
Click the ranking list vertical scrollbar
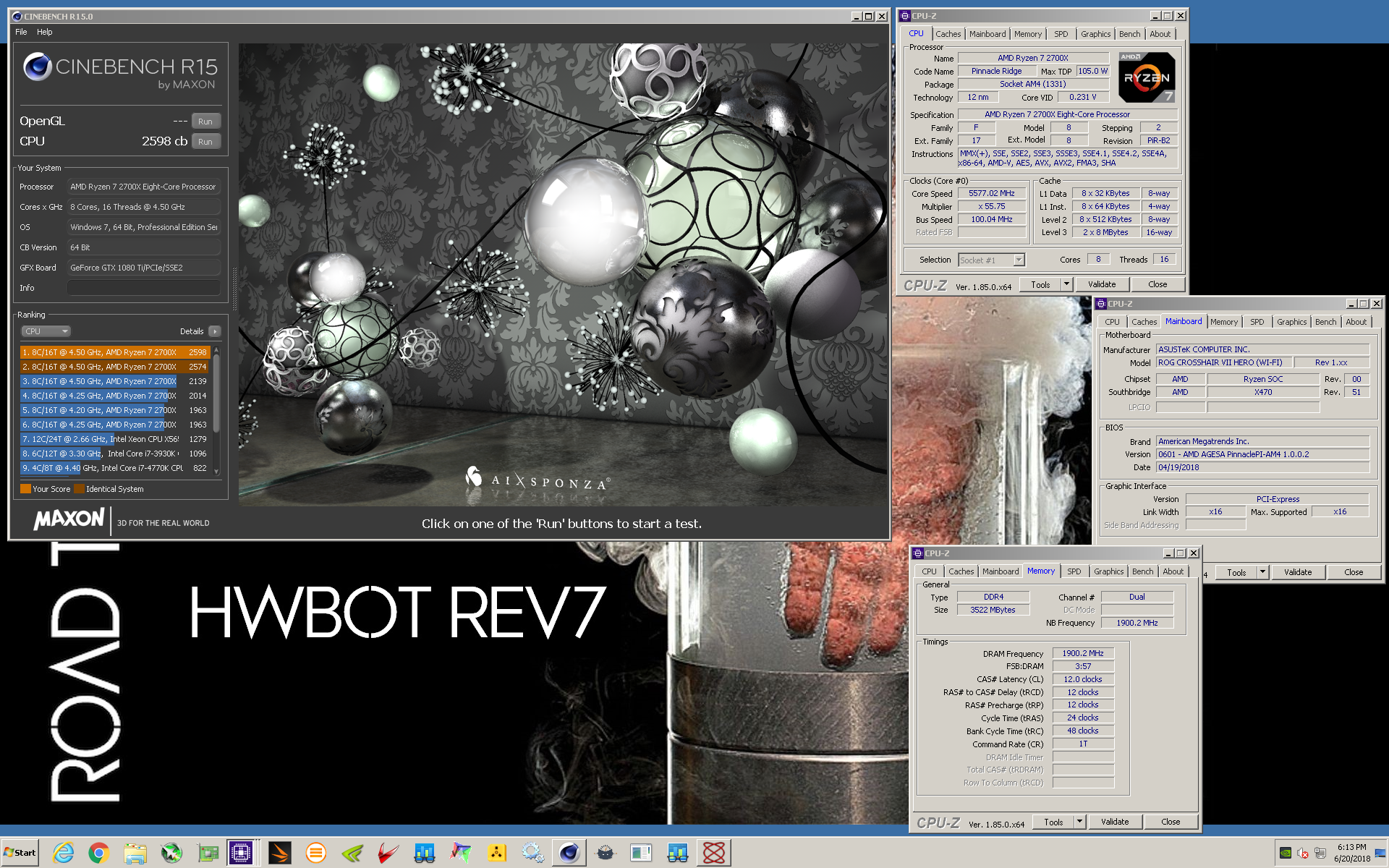point(216,410)
